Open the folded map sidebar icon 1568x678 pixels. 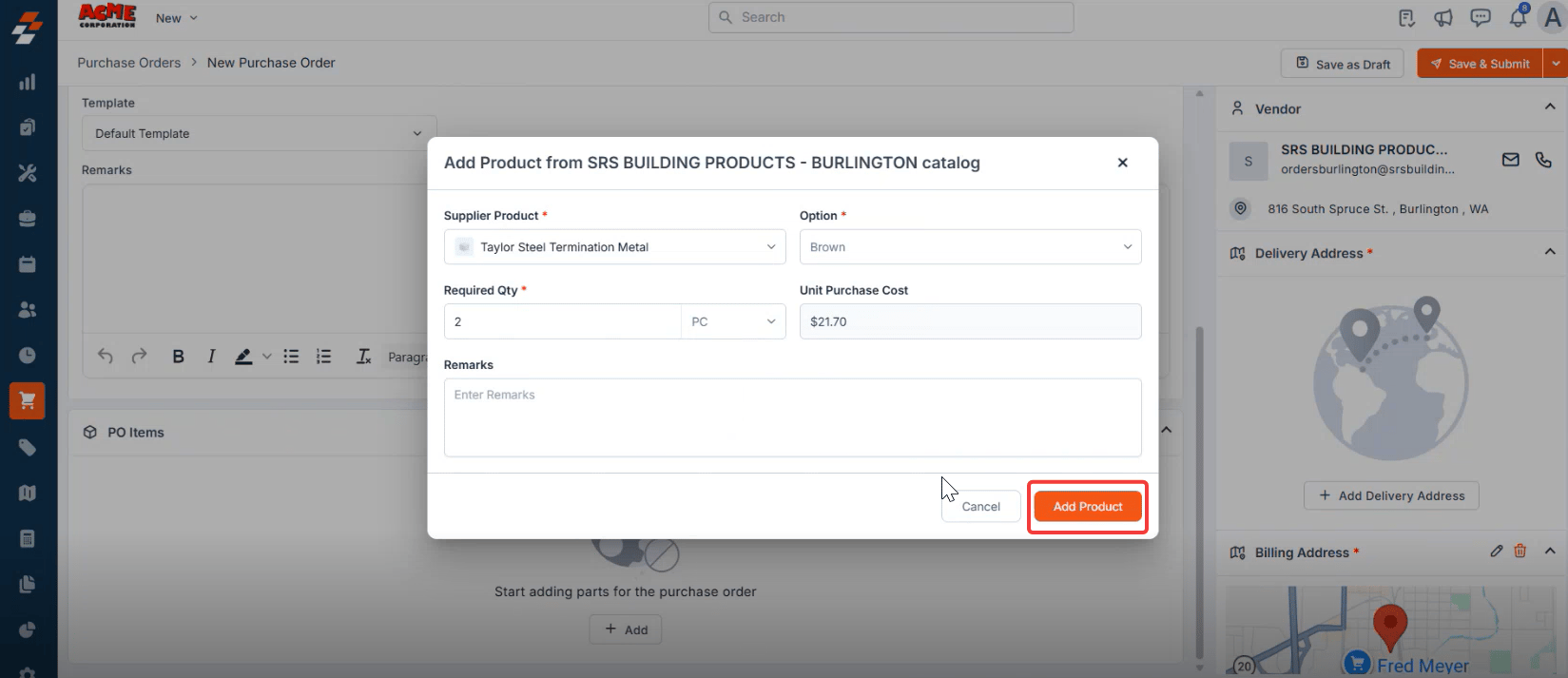[28, 493]
